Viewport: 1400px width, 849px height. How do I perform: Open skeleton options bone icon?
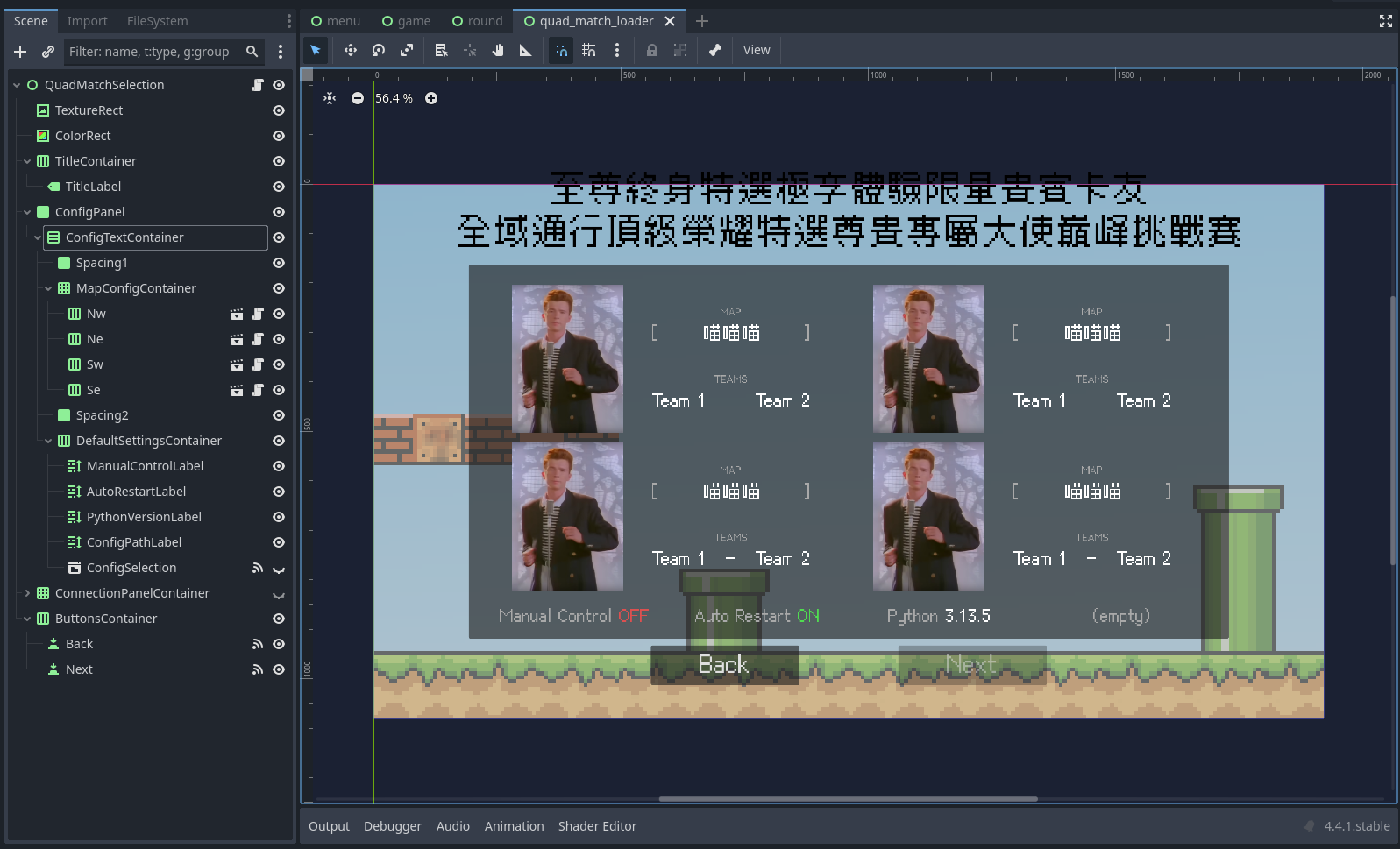(715, 51)
